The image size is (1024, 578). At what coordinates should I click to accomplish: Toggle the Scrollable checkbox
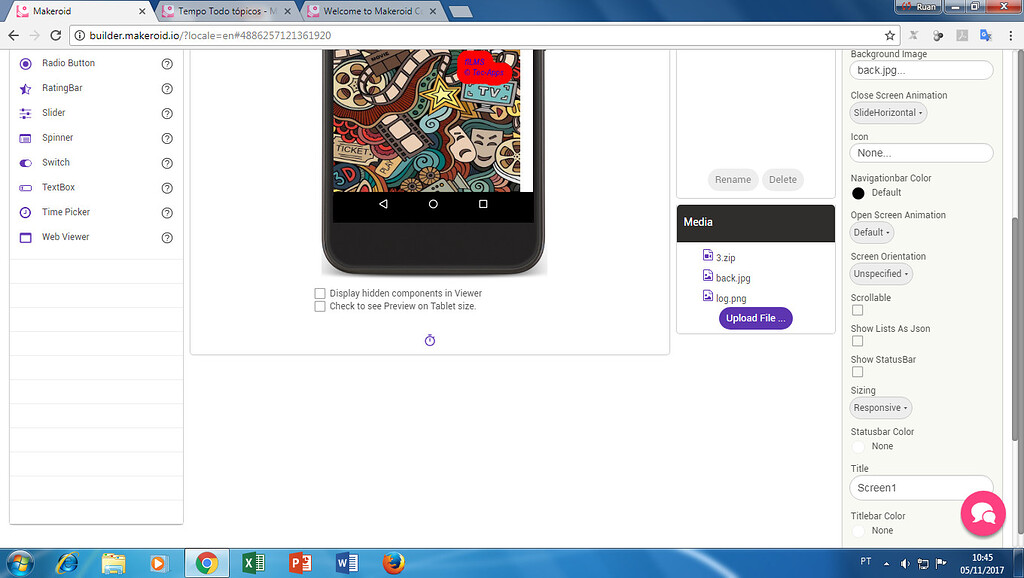click(857, 310)
